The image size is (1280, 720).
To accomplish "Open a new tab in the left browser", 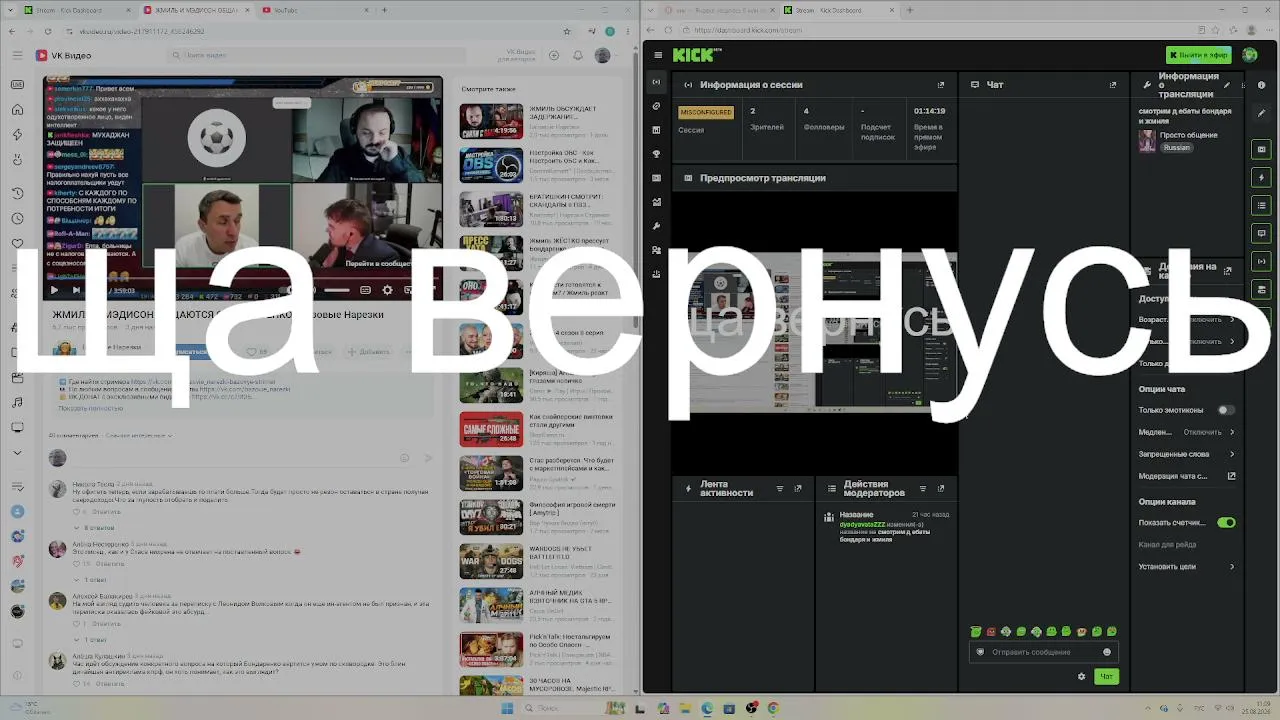I will coord(385,10).
